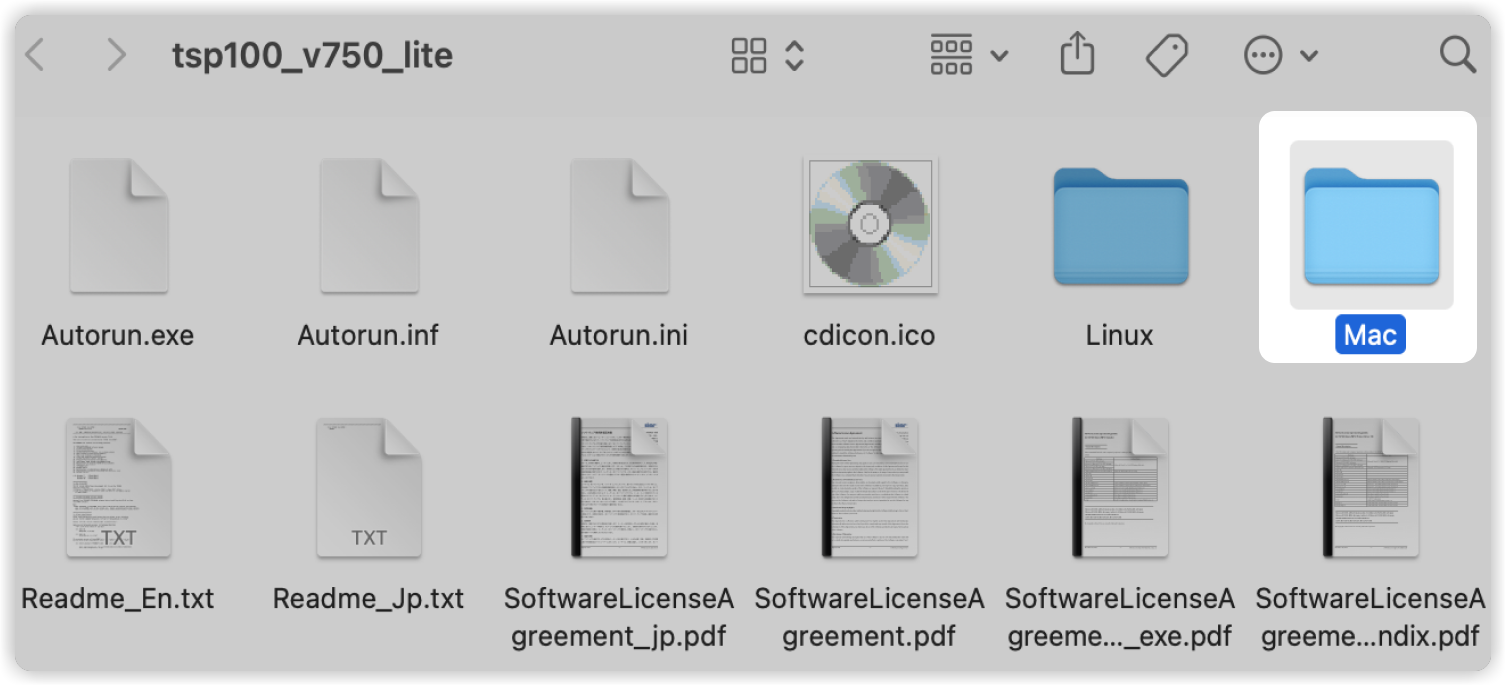1506x686 pixels.
Task: Open the group-by options button
Action: coord(968,55)
